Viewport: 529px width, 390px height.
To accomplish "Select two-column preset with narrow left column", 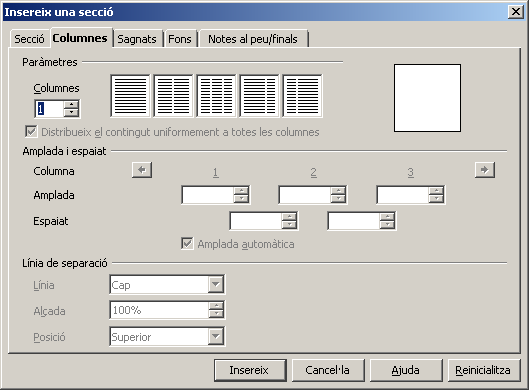I will (302, 96).
